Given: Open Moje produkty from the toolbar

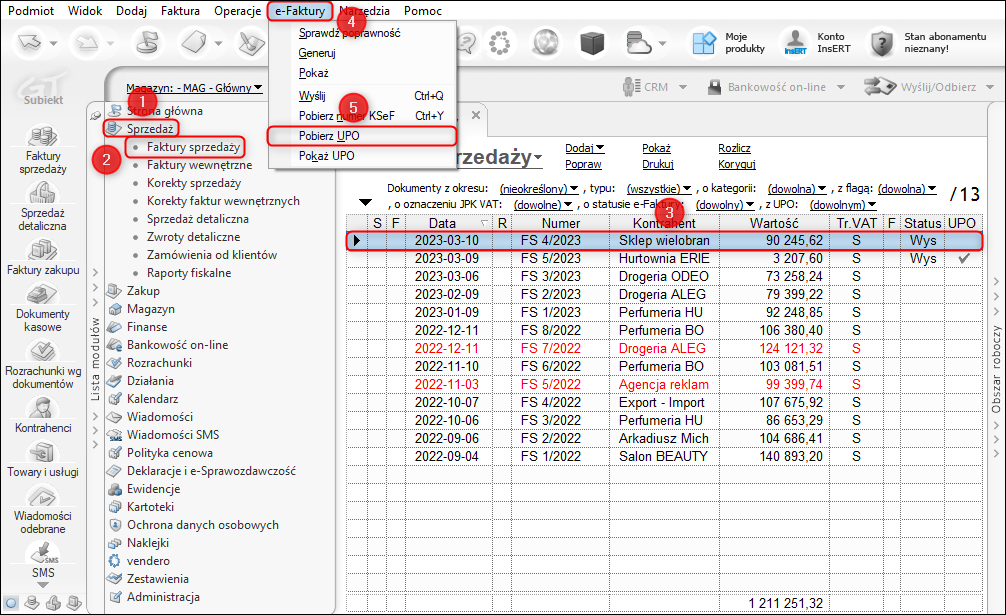Looking at the screenshot, I should point(729,43).
